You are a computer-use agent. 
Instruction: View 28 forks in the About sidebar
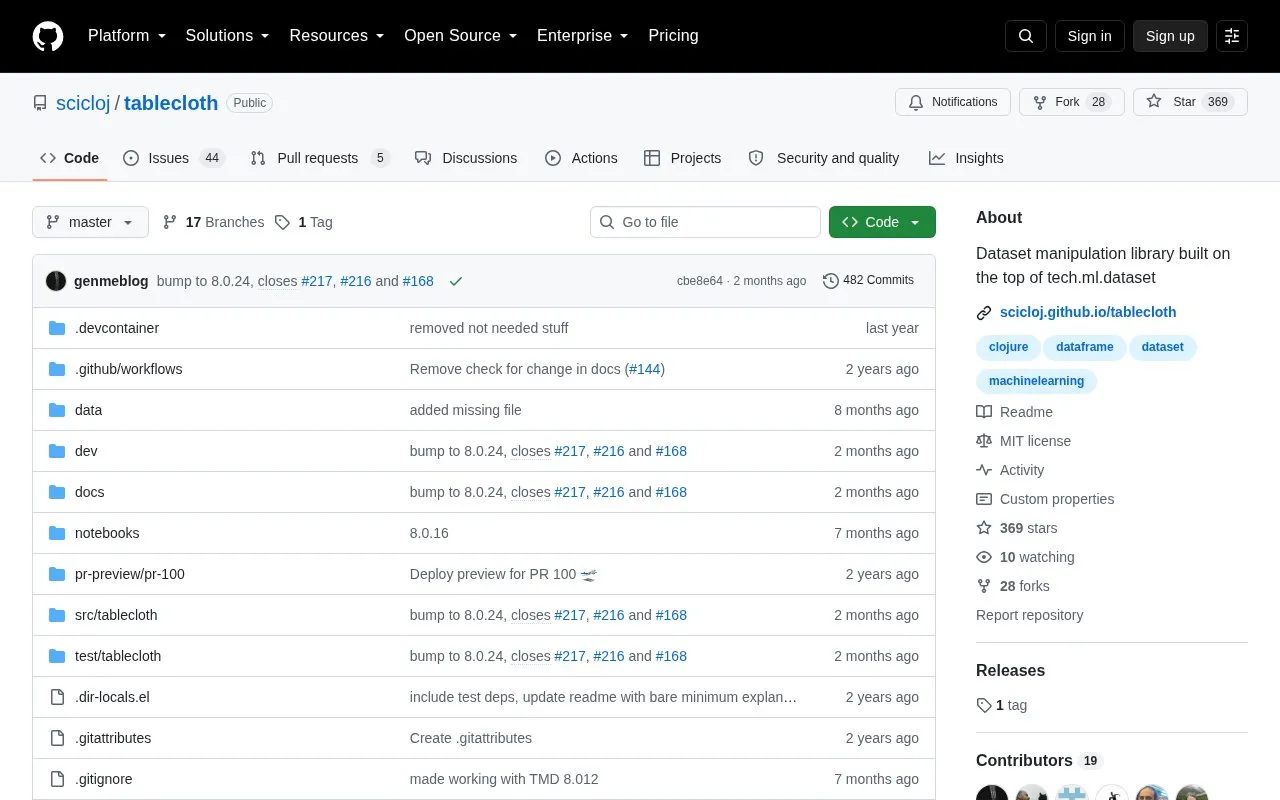1013,586
